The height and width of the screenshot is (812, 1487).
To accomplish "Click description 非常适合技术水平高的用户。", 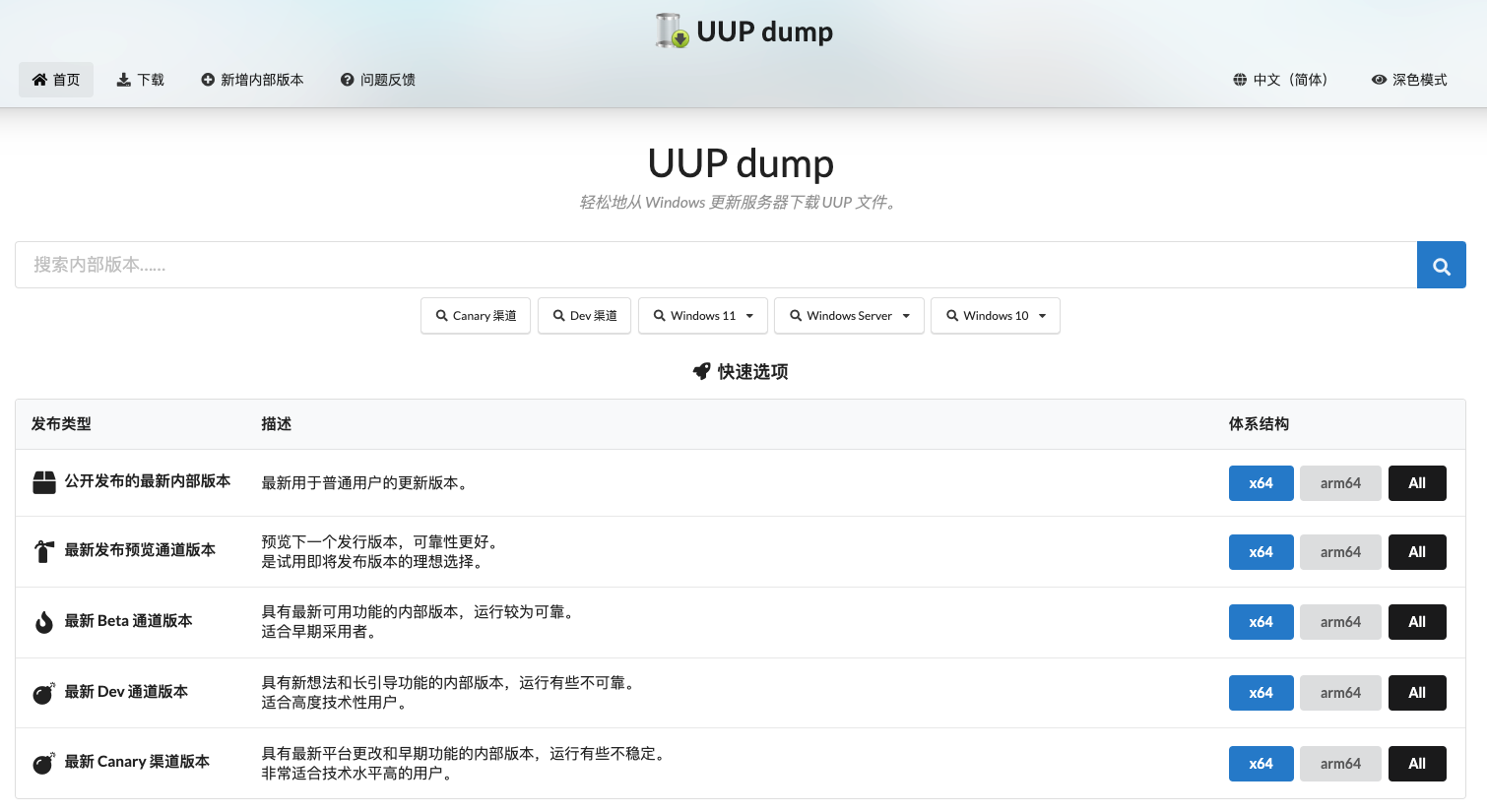I will (358, 774).
